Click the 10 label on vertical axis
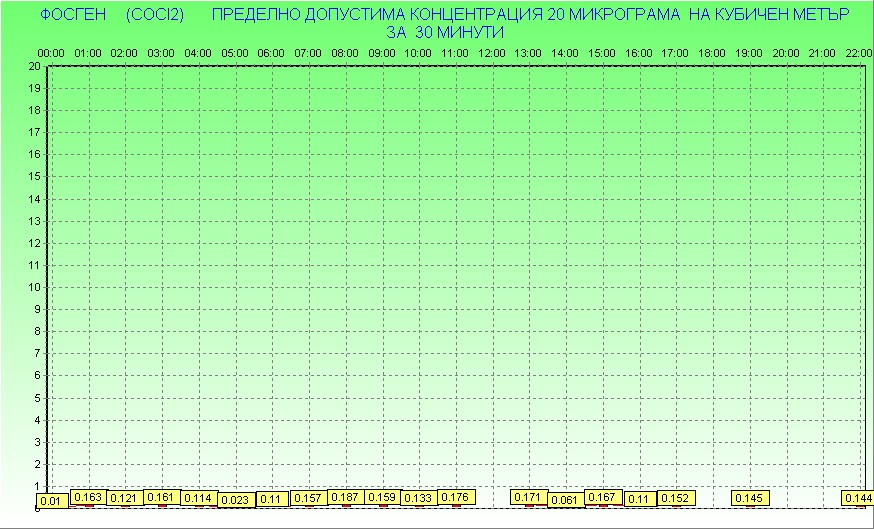Image resolution: width=874 pixels, height=529 pixels. tap(35, 287)
